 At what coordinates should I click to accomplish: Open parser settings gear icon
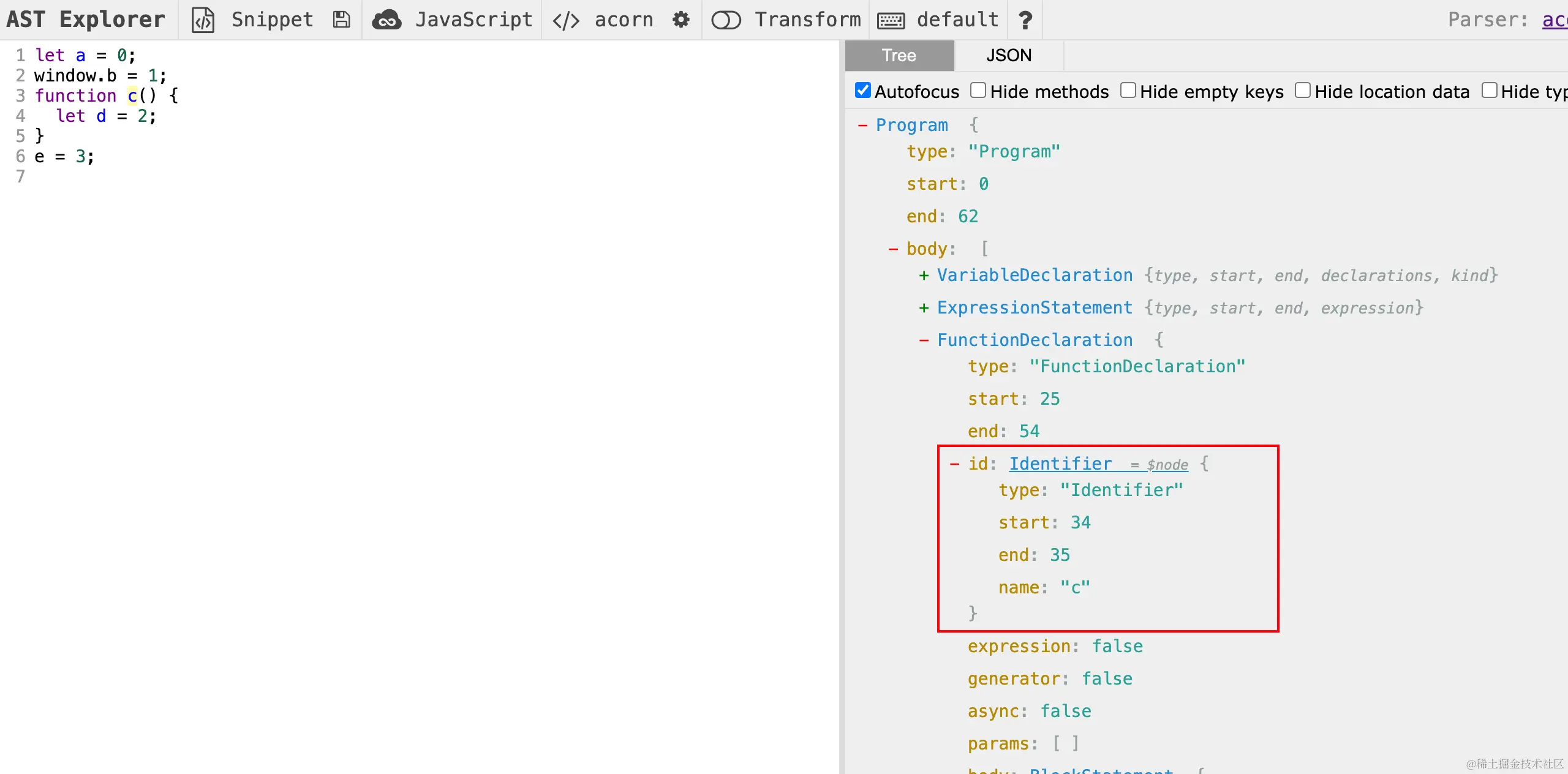[680, 20]
